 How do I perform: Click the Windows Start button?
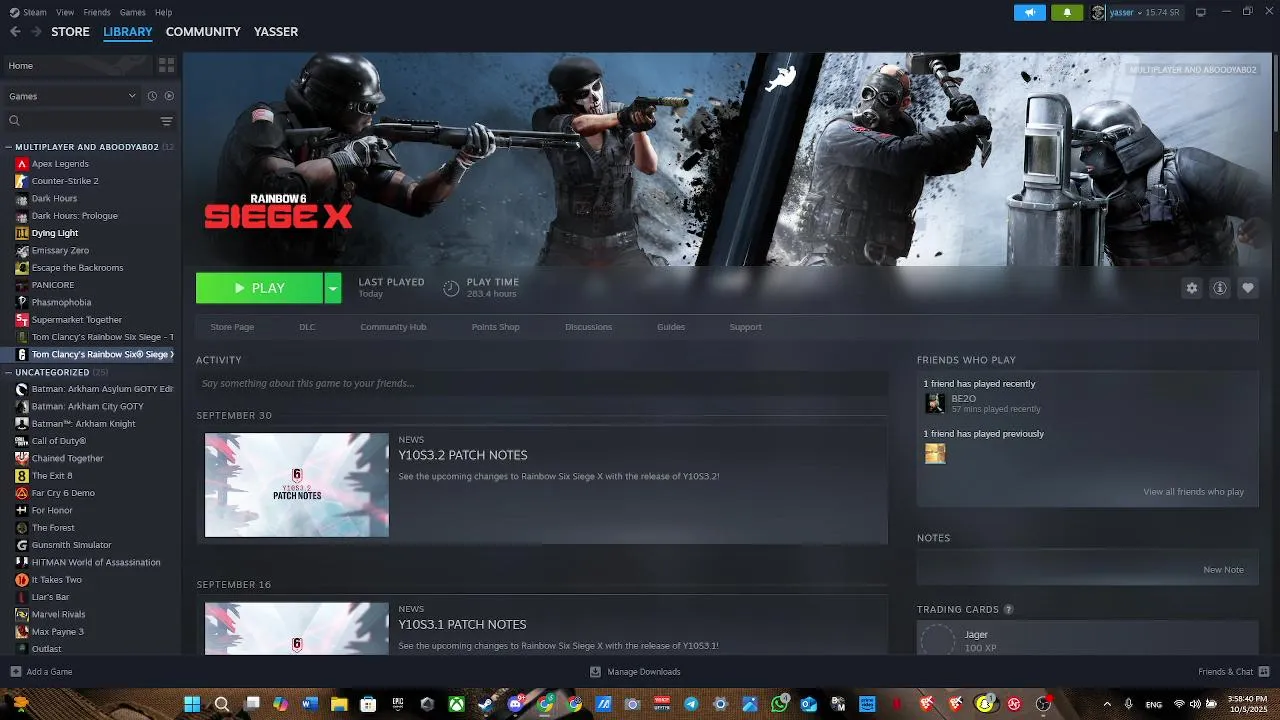(191, 704)
